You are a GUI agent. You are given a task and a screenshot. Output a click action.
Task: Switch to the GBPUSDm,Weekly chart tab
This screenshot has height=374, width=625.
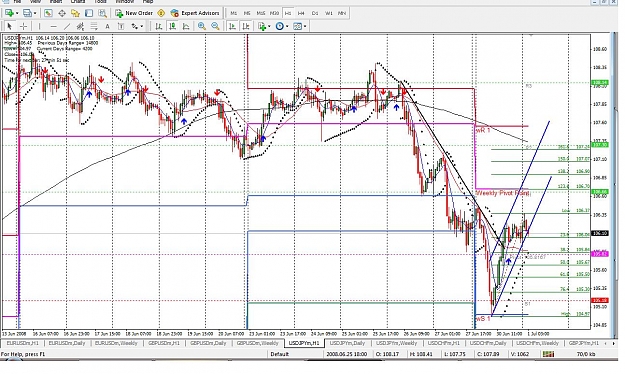257,343
